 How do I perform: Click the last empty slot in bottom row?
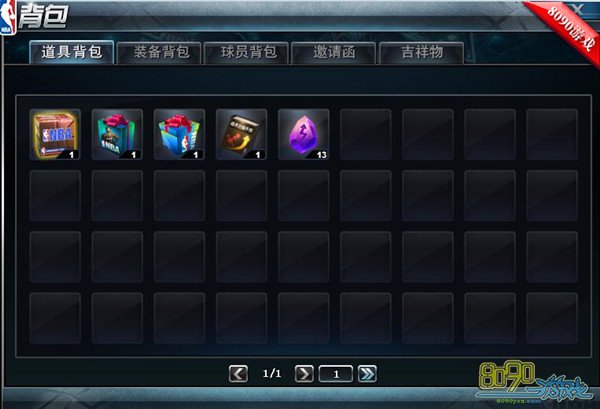coord(552,318)
